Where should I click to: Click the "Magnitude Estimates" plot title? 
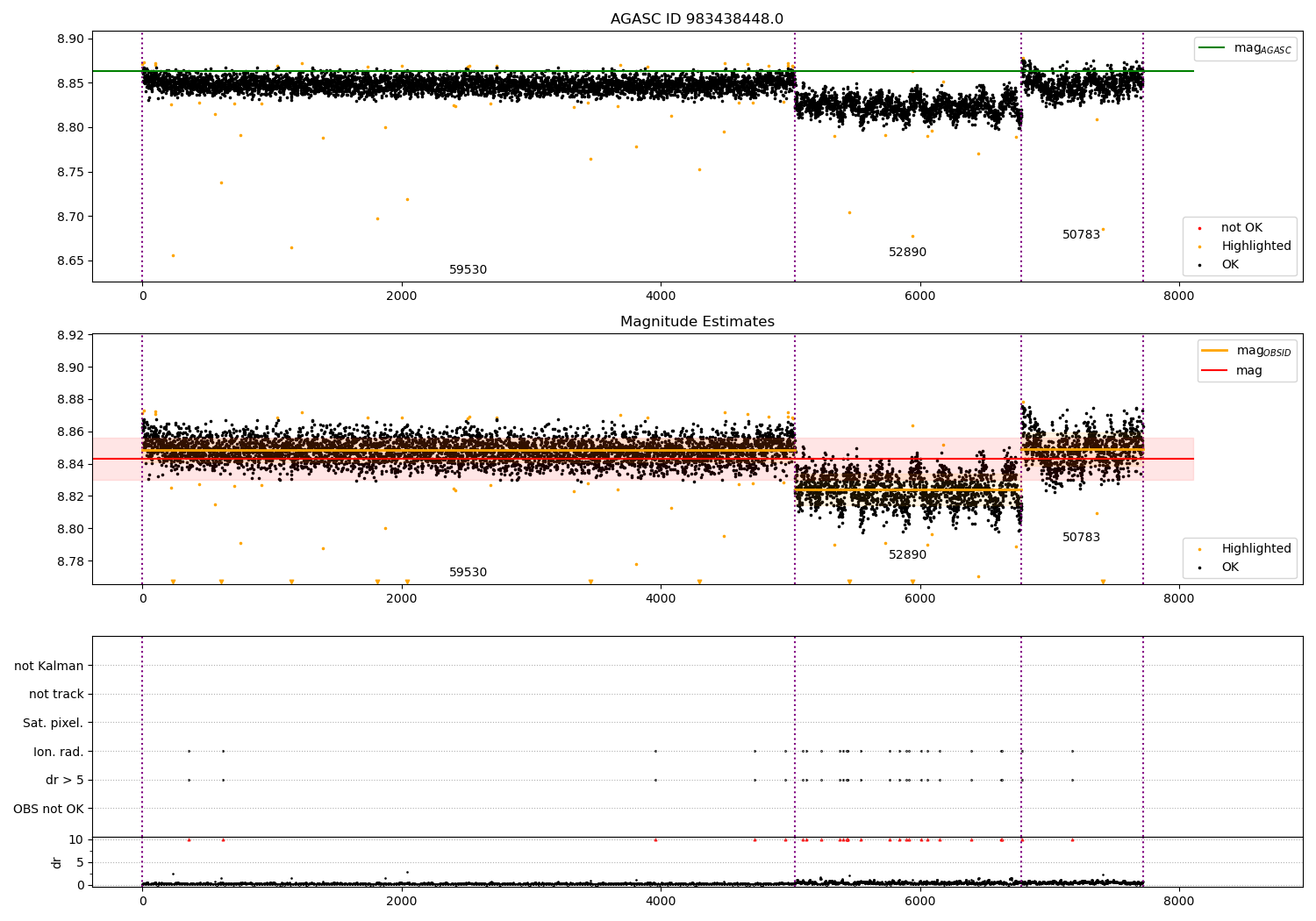point(697,322)
